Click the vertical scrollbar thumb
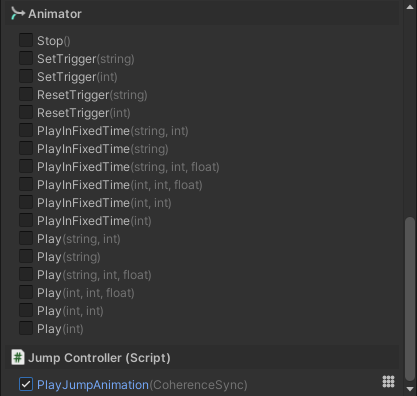This screenshot has height=396, width=417. [x=410, y=299]
